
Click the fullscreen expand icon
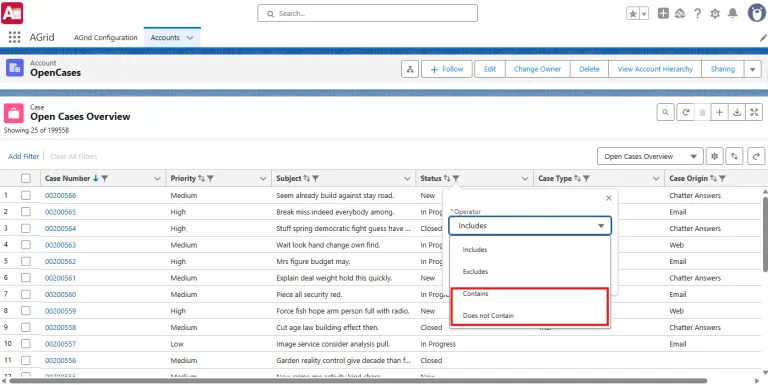754,112
